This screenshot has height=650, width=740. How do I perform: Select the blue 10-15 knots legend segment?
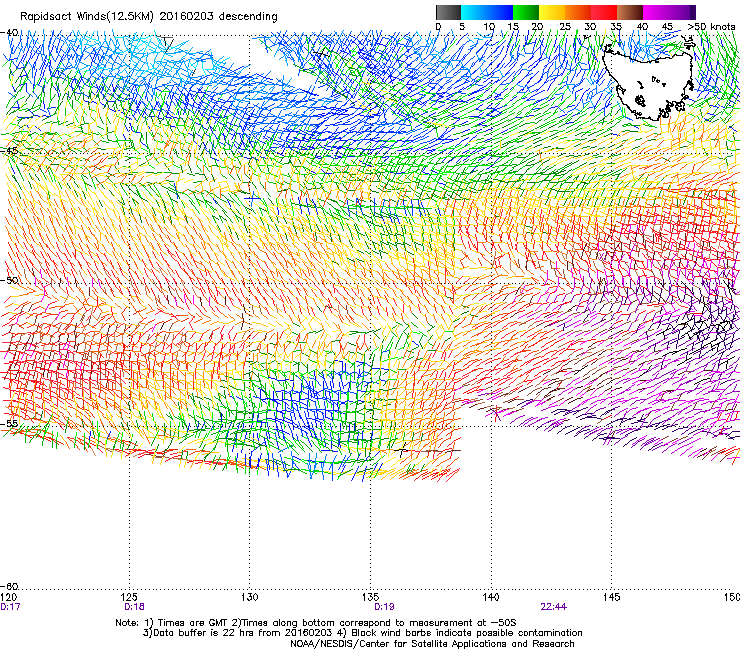500,12
